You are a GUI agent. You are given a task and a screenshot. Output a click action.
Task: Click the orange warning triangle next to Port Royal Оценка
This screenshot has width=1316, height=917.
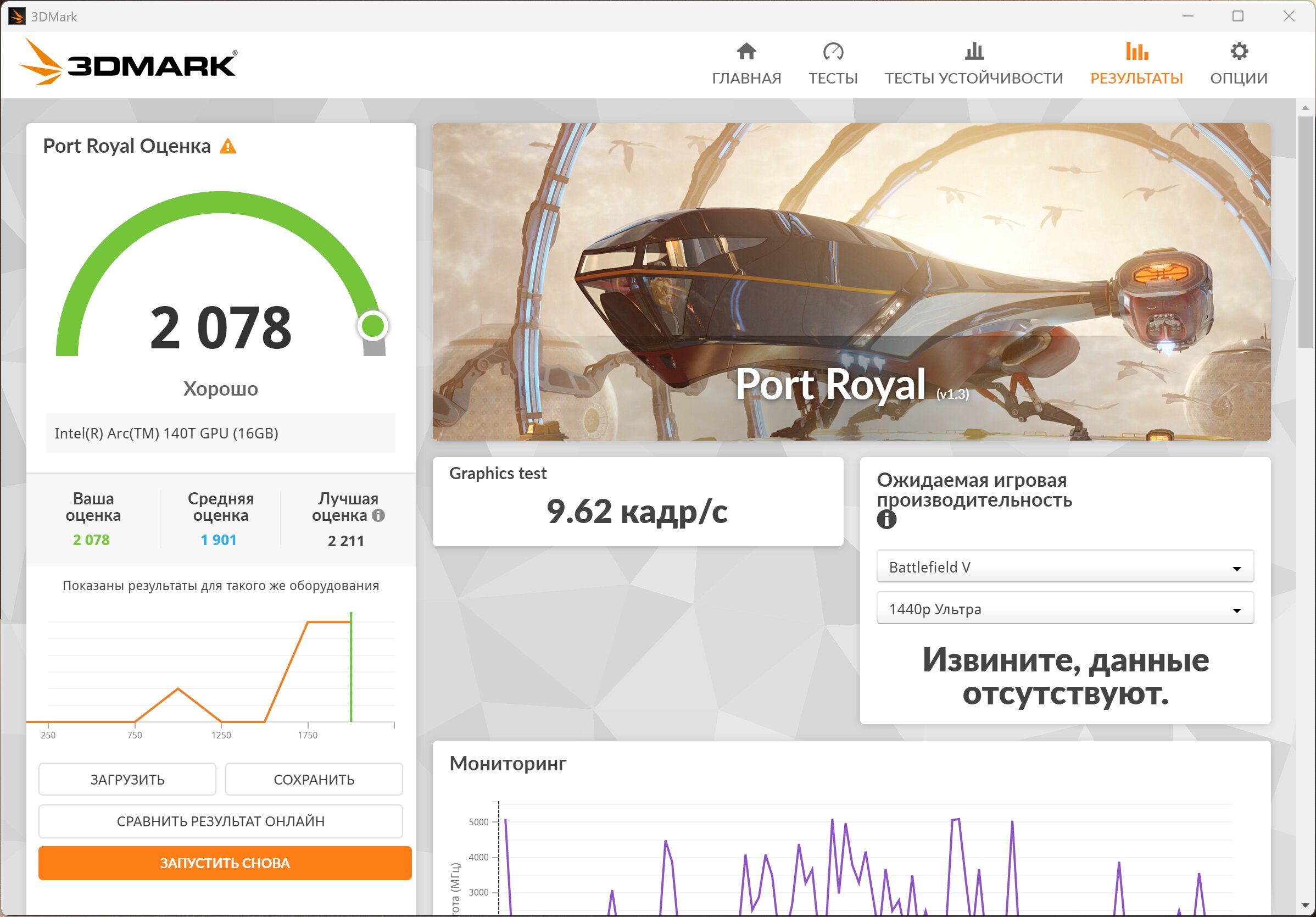(x=228, y=147)
